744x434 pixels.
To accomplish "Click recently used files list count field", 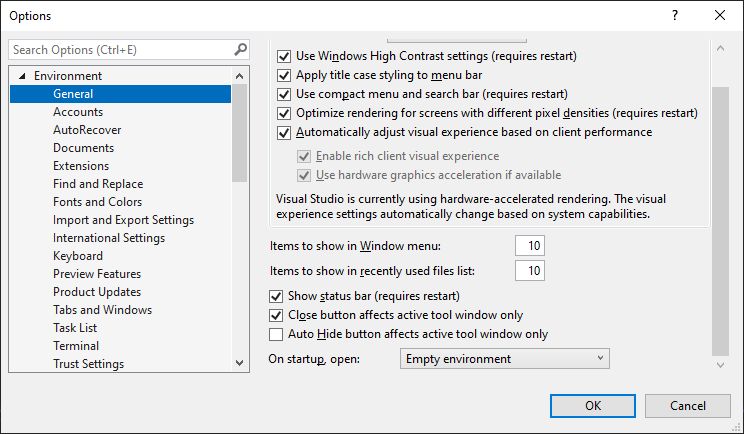I will point(530,270).
